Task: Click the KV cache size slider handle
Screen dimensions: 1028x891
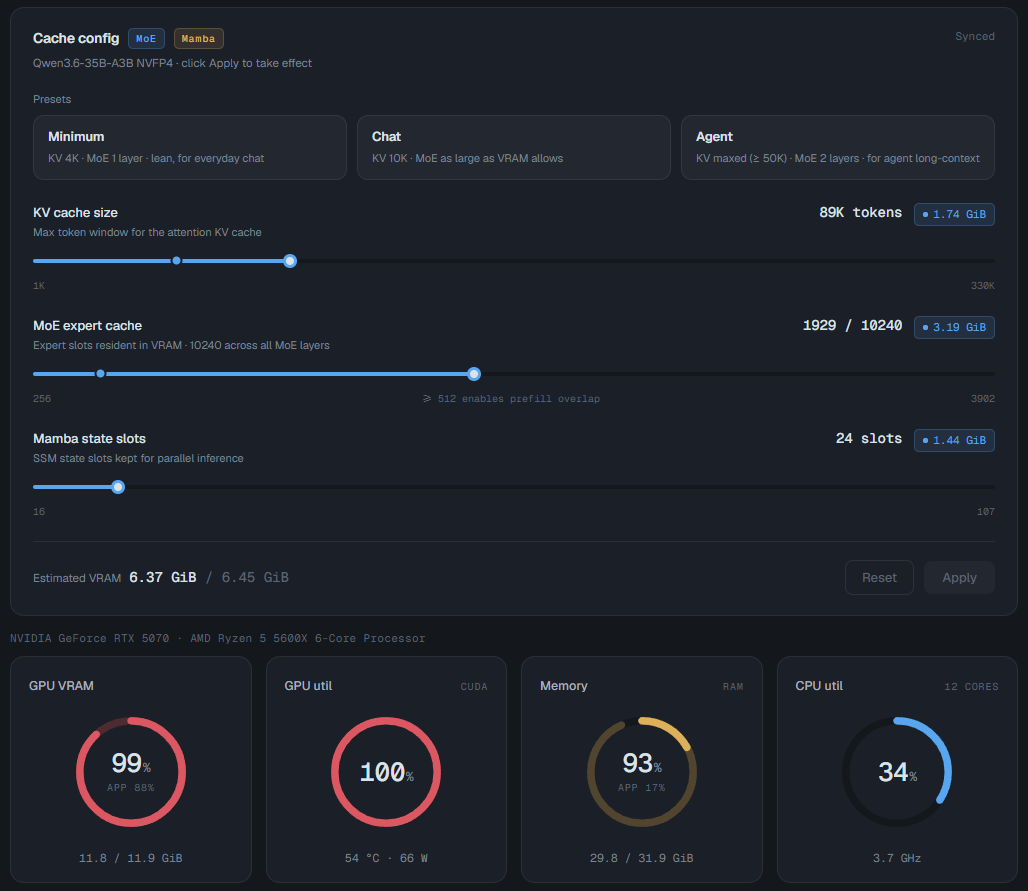Action: coord(290,261)
